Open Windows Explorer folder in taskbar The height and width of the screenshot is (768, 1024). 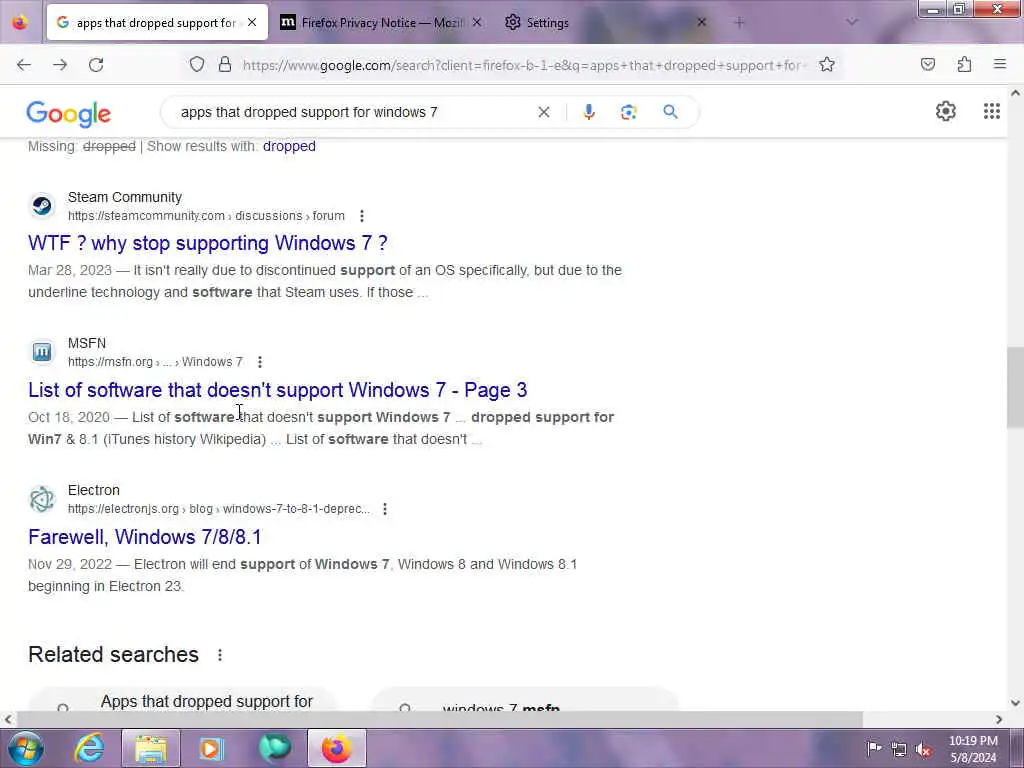click(151, 748)
